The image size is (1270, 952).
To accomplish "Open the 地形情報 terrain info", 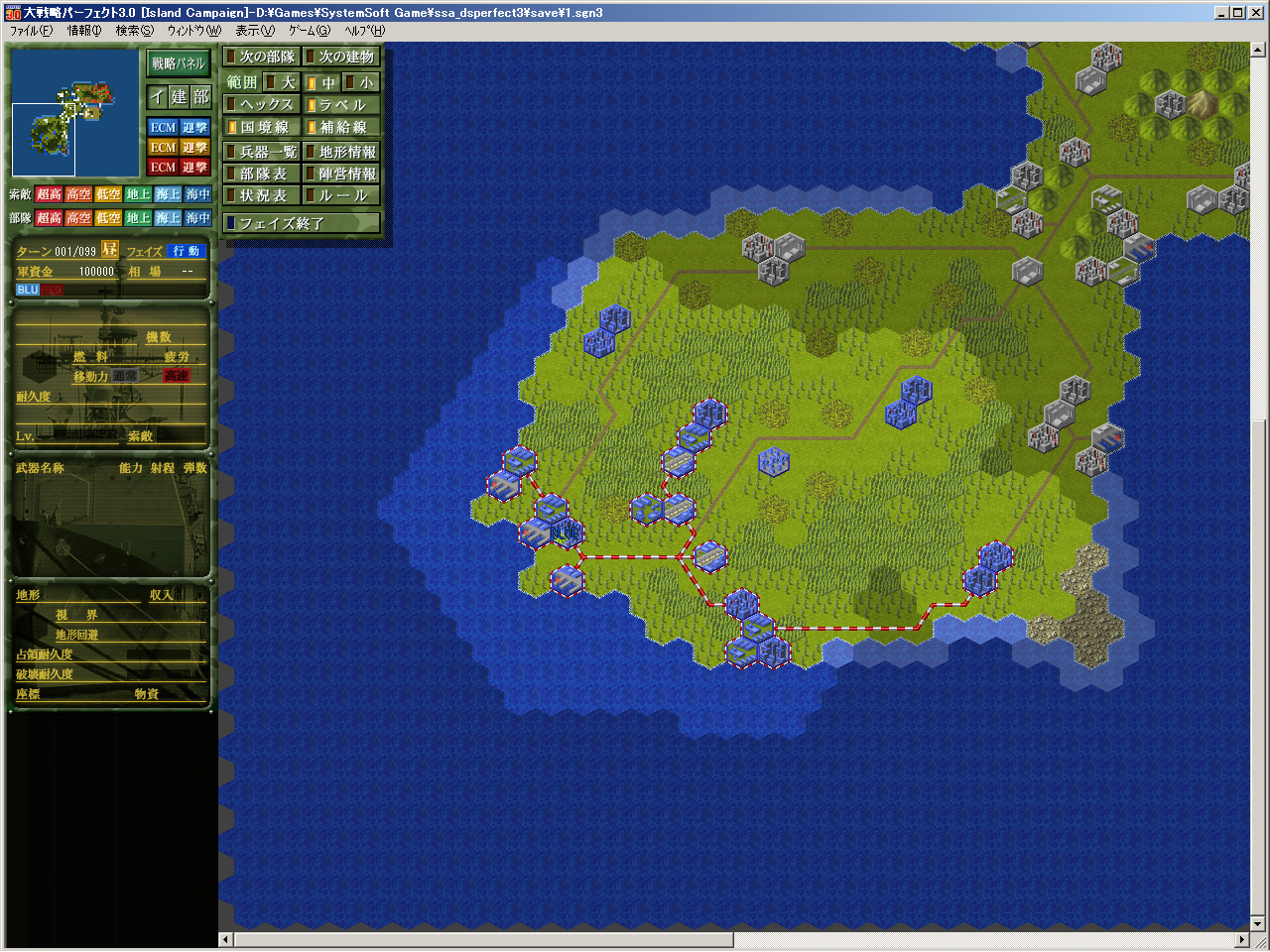I will [x=341, y=152].
